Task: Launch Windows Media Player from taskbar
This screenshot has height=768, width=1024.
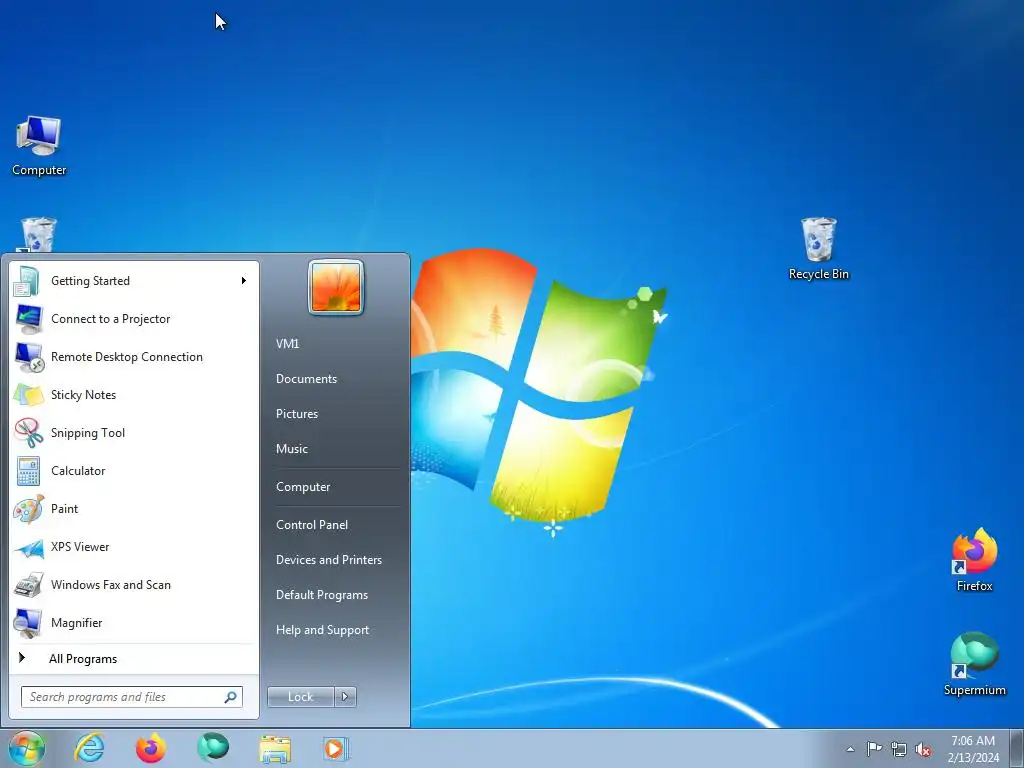Action: [x=336, y=748]
